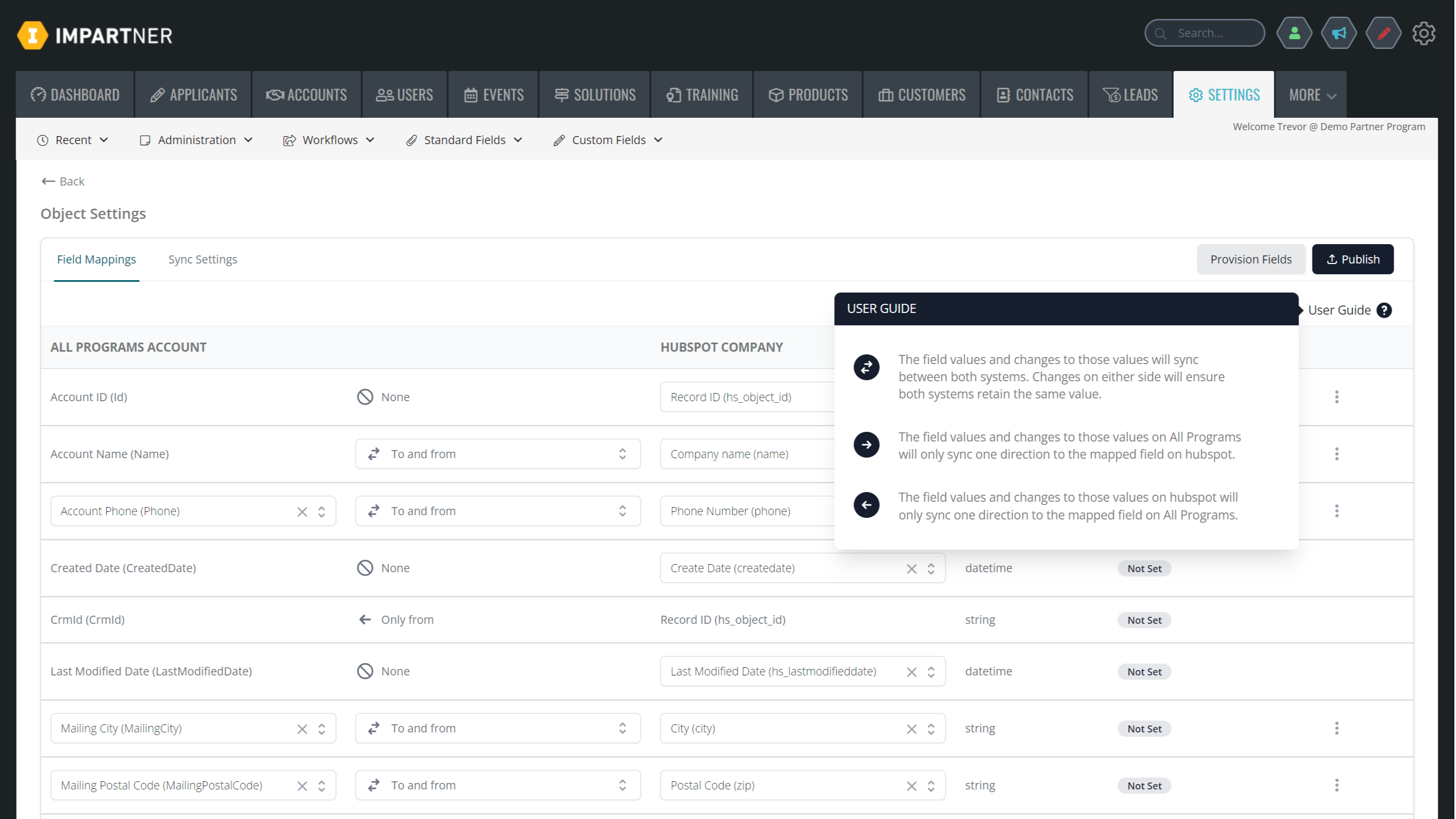Viewport: 1456px width, 819px height.
Task: Click the Only from arrow in CrmId row
Action: tap(365, 620)
